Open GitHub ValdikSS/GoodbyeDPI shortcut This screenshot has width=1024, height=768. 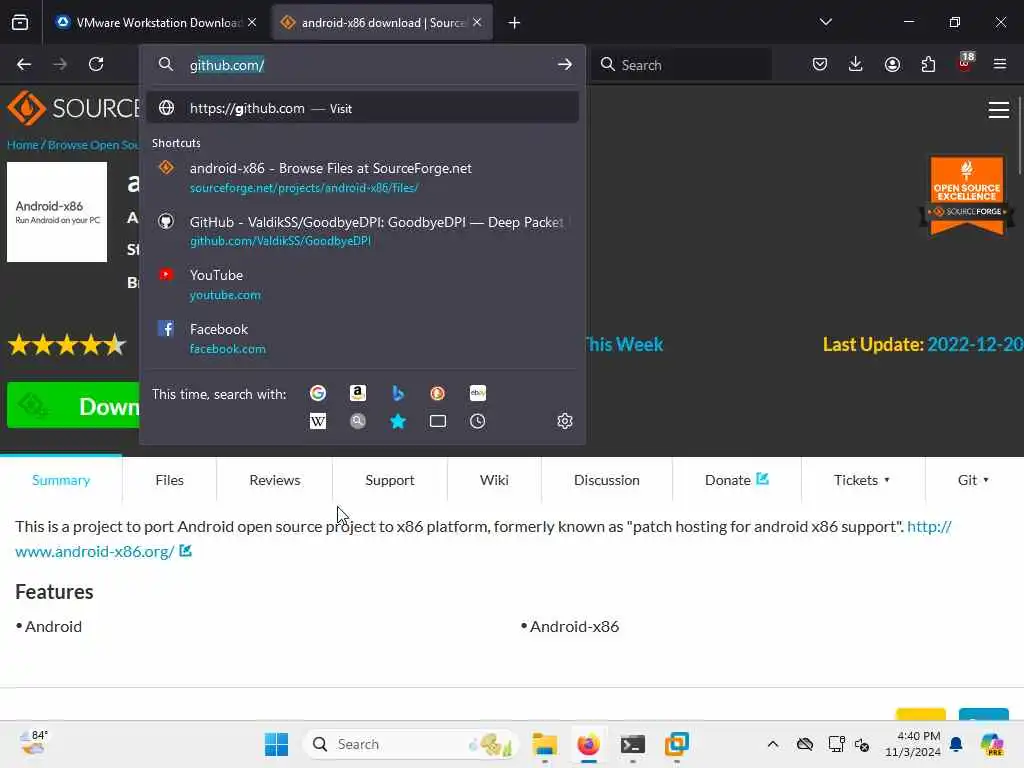pyautogui.click(x=362, y=231)
